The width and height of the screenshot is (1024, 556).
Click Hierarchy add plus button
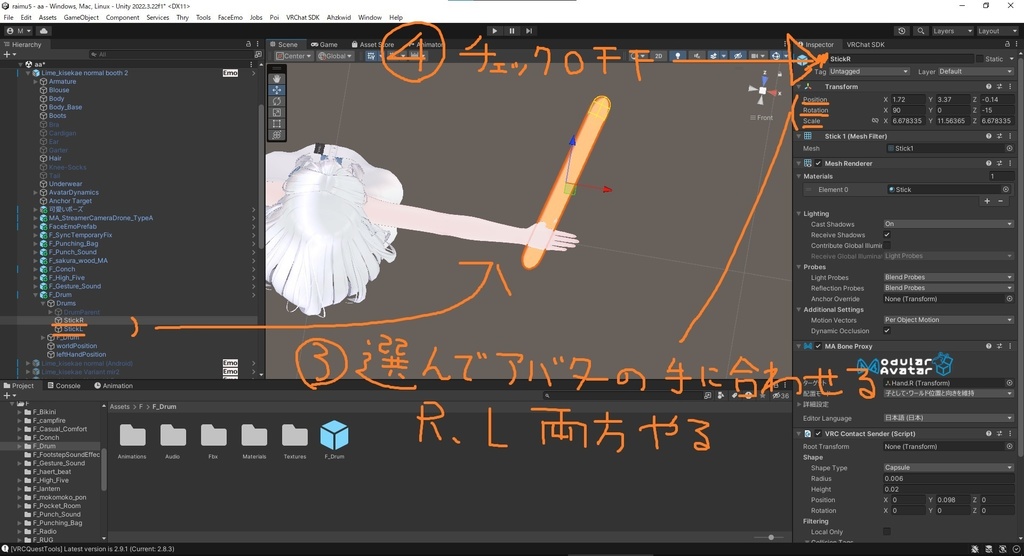coord(6,55)
